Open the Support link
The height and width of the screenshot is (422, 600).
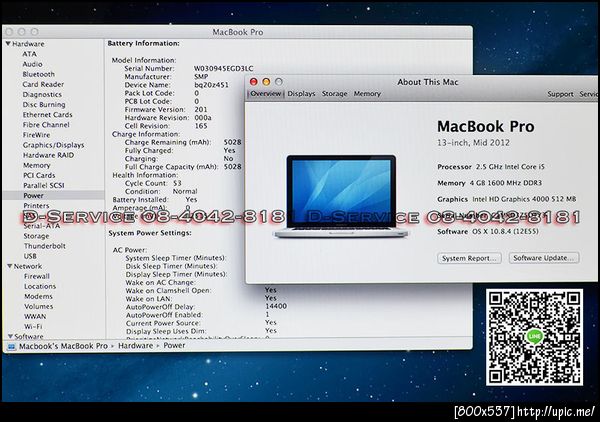tap(560, 94)
